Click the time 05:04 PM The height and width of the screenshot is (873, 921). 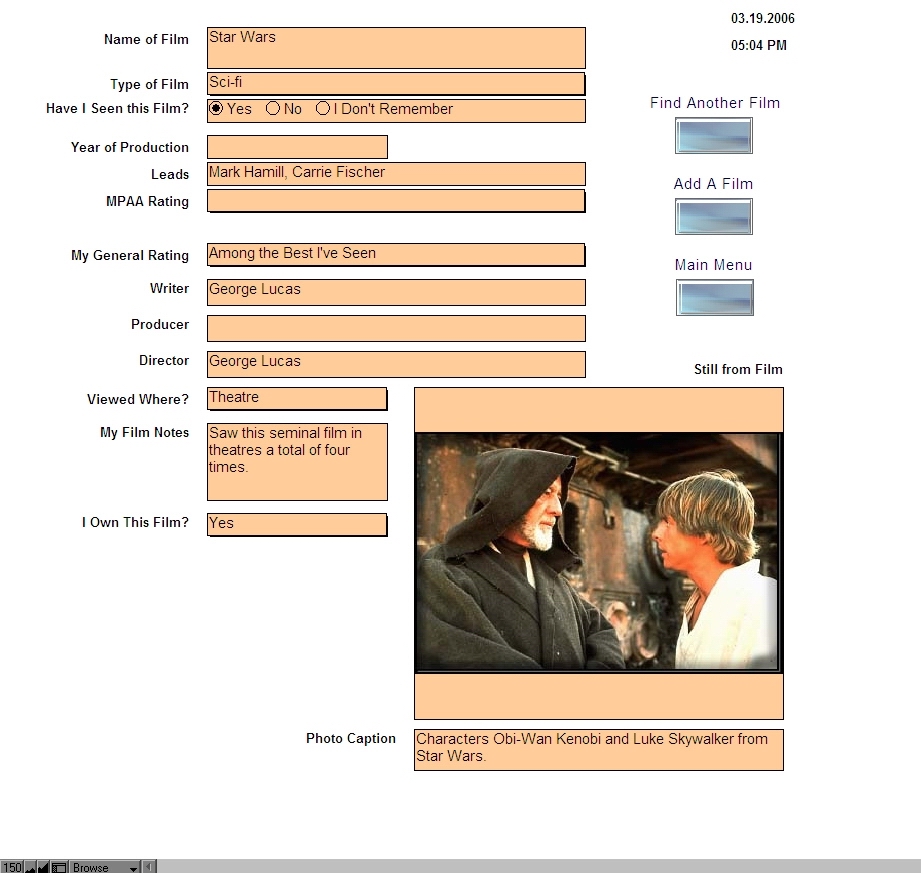click(x=759, y=45)
